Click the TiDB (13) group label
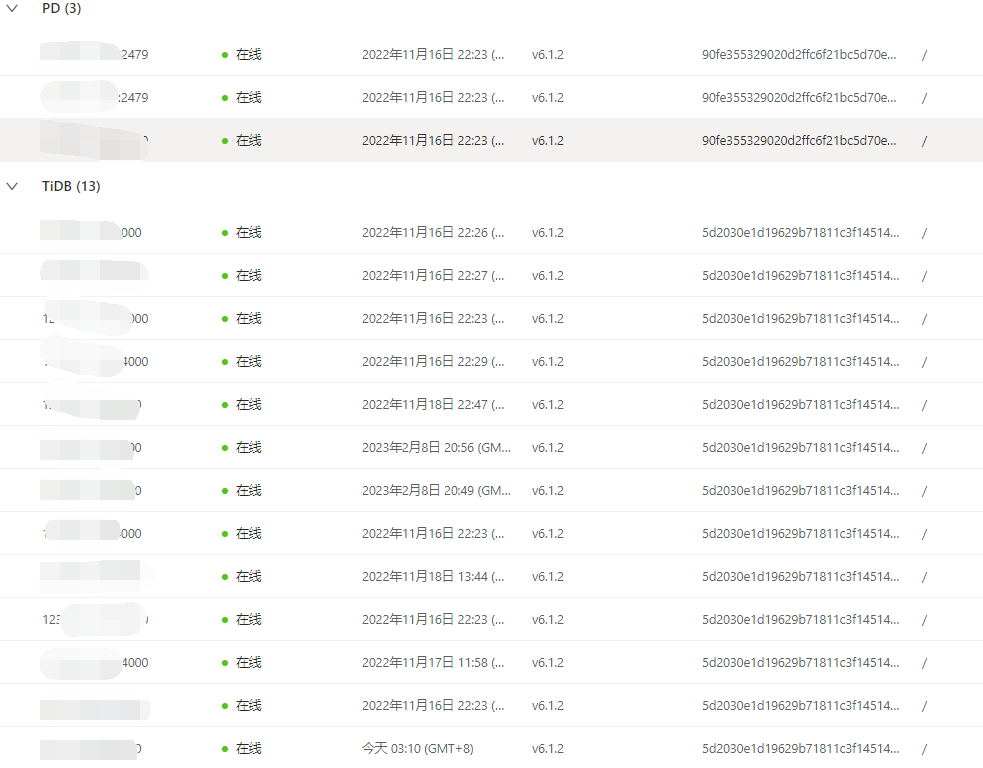Viewport: 983px width, 768px height. click(71, 186)
